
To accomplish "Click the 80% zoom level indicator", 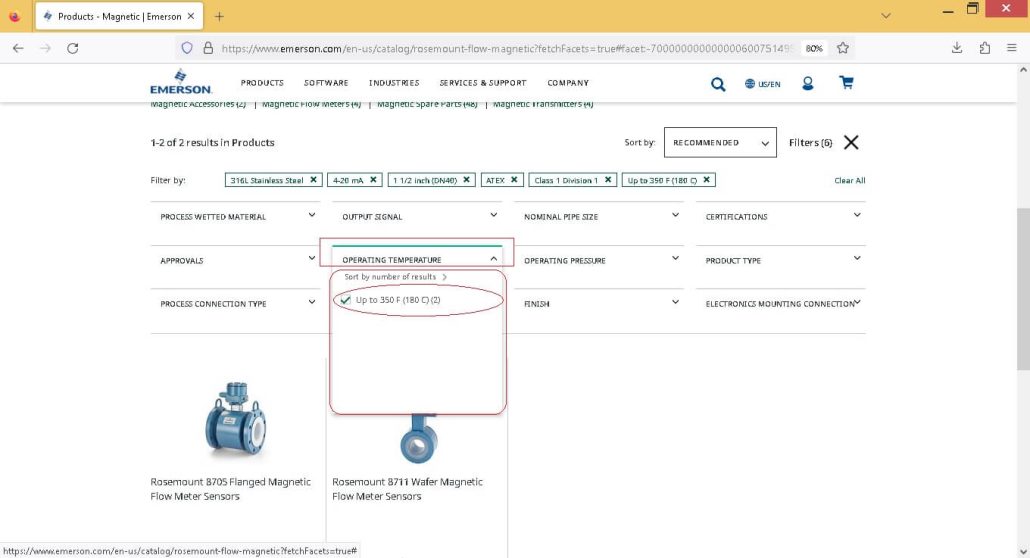I will 814,48.
